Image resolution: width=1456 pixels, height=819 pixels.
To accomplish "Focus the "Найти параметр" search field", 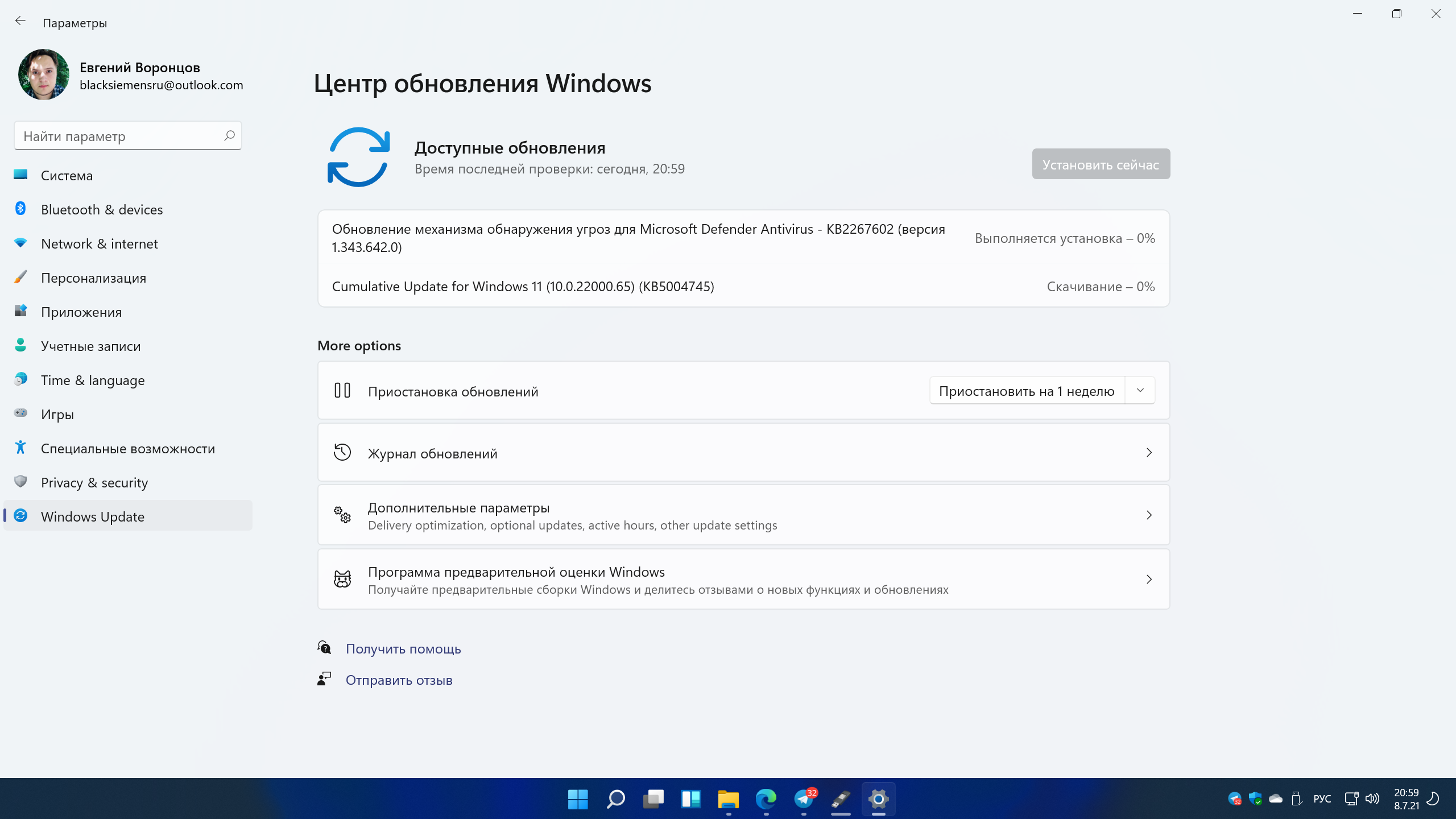I will tap(128, 136).
